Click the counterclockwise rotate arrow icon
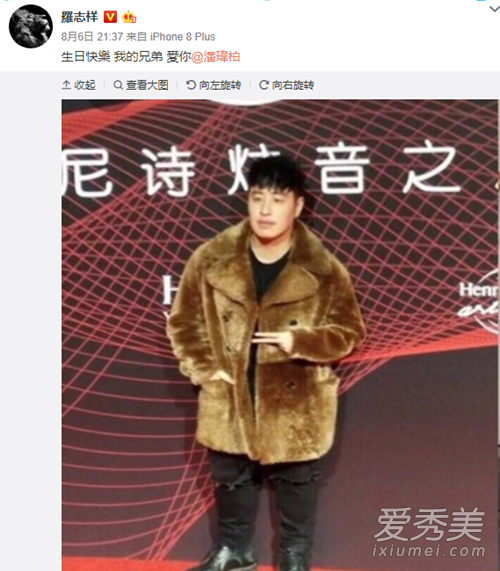This screenshot has height=571, width=500. pyautogui.click(x=191, y=85)
